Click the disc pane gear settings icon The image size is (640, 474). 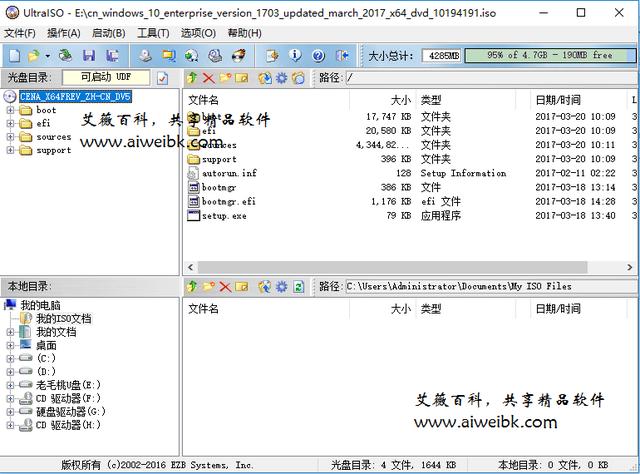point(282,78)
